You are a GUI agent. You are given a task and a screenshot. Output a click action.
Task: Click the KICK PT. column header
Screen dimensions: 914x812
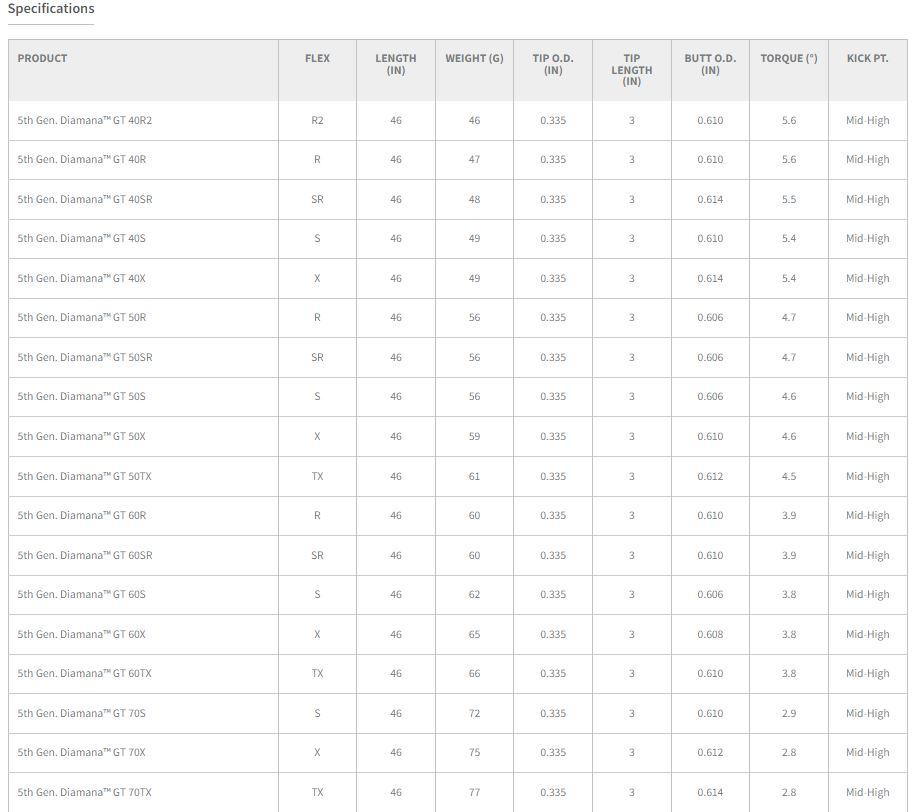pos(867,58)
